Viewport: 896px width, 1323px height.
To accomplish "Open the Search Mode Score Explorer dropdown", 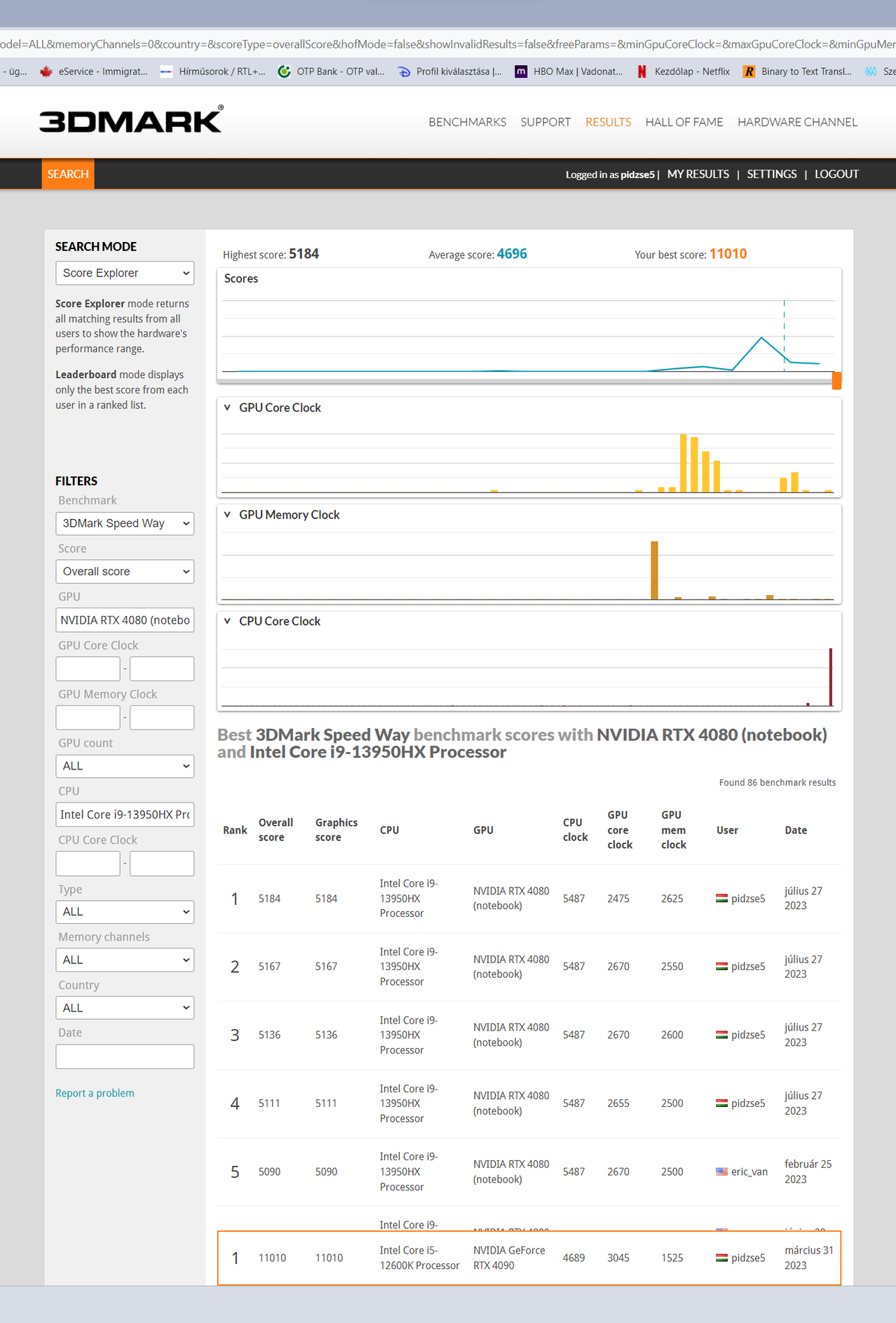I will coord(125,273).
